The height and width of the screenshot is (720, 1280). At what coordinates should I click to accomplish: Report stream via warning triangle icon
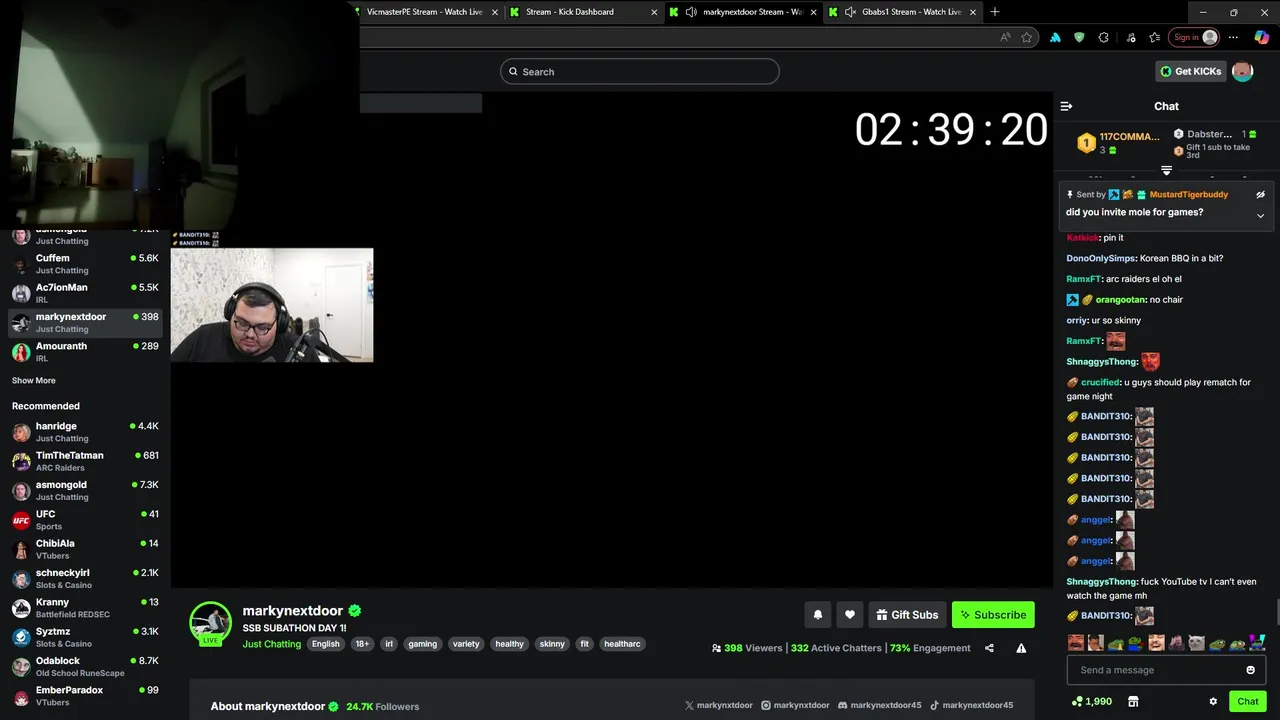point(1021,648)
